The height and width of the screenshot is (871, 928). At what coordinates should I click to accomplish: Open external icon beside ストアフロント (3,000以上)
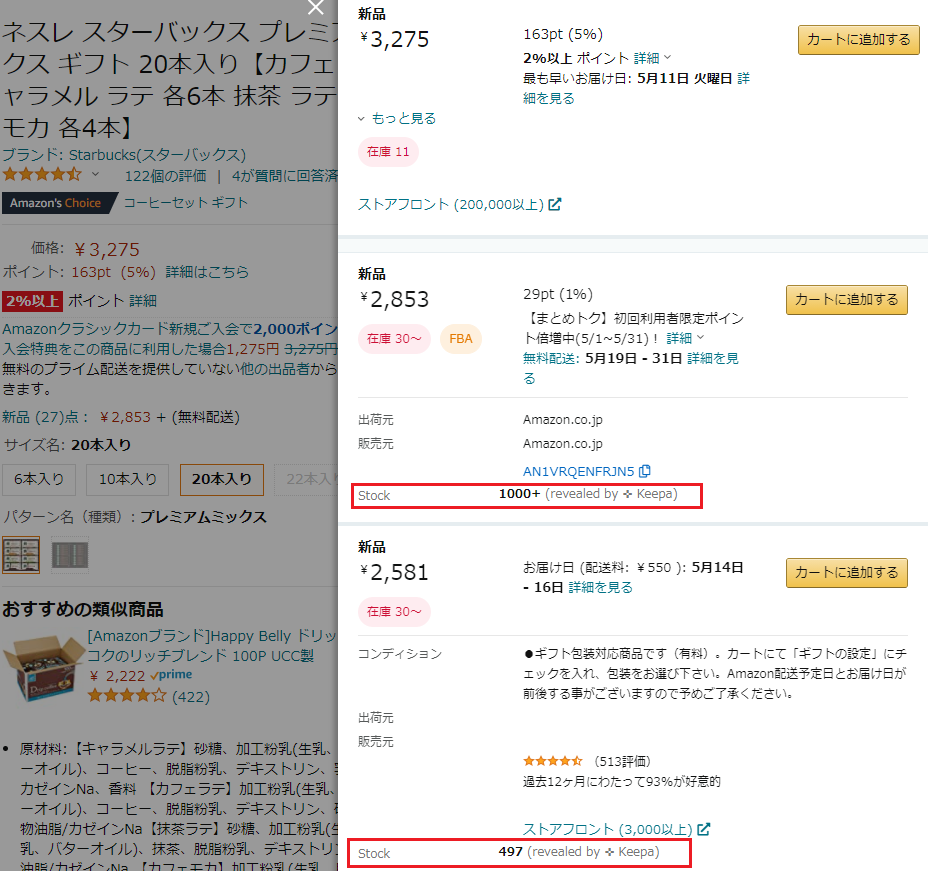(704, 829)
